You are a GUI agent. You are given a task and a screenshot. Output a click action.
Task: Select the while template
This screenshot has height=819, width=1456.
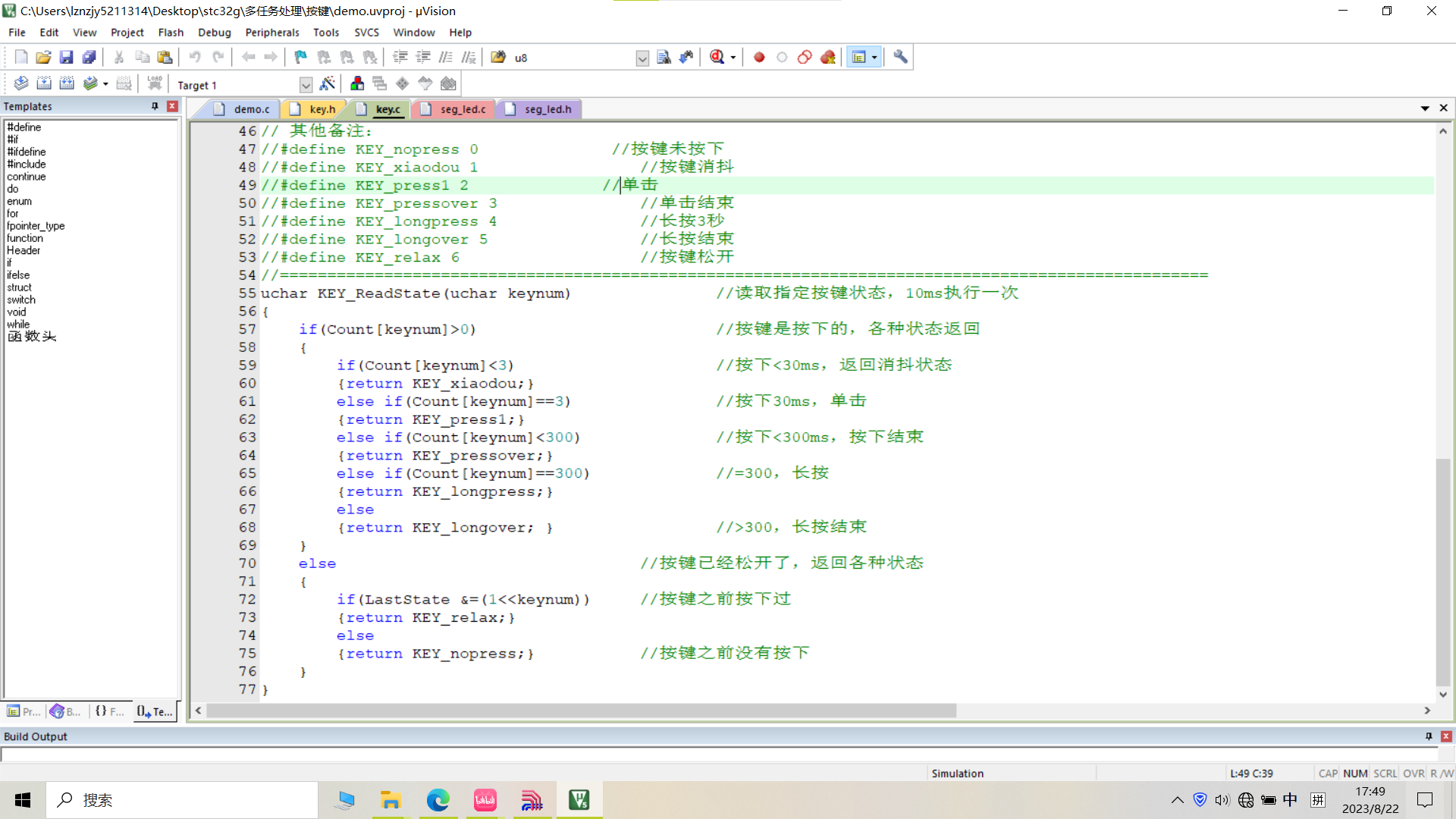(x=18, y=325)
